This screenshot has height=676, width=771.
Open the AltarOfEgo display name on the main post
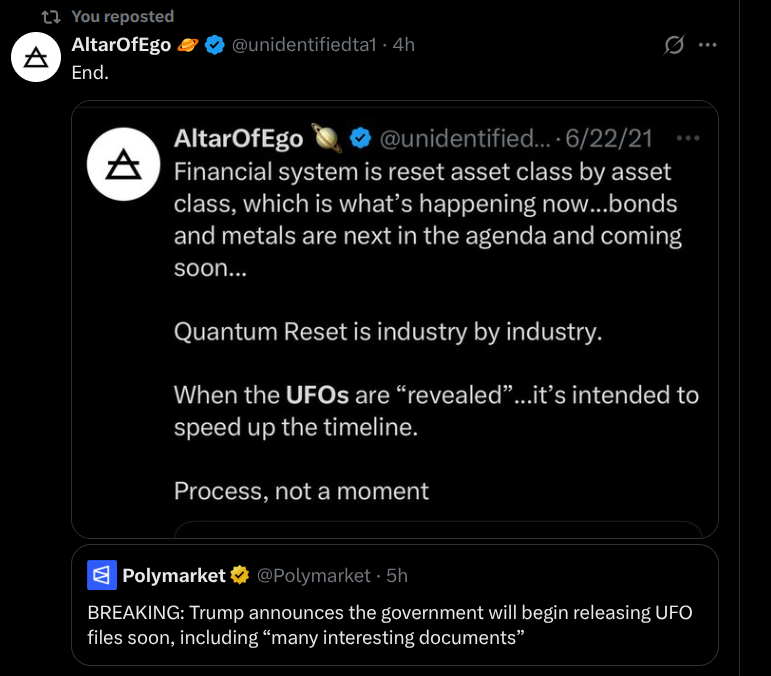(121, 45)
